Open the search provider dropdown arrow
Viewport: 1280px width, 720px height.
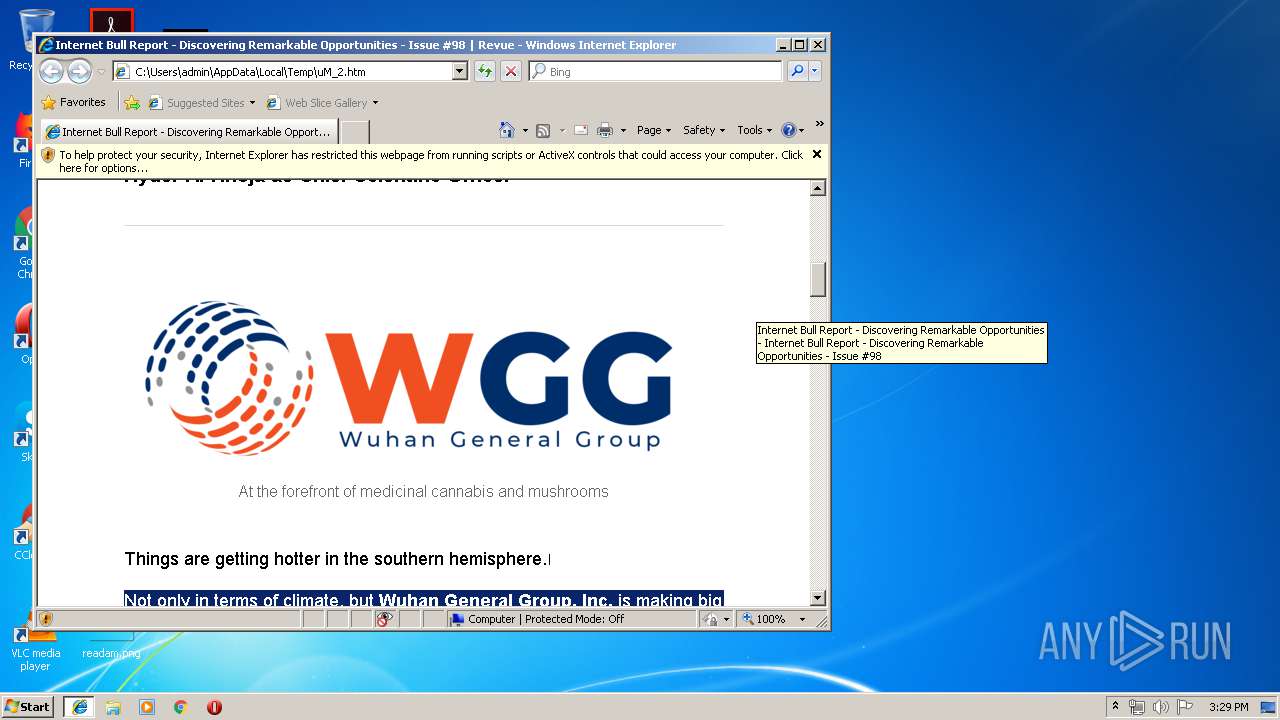coord(815,71)
